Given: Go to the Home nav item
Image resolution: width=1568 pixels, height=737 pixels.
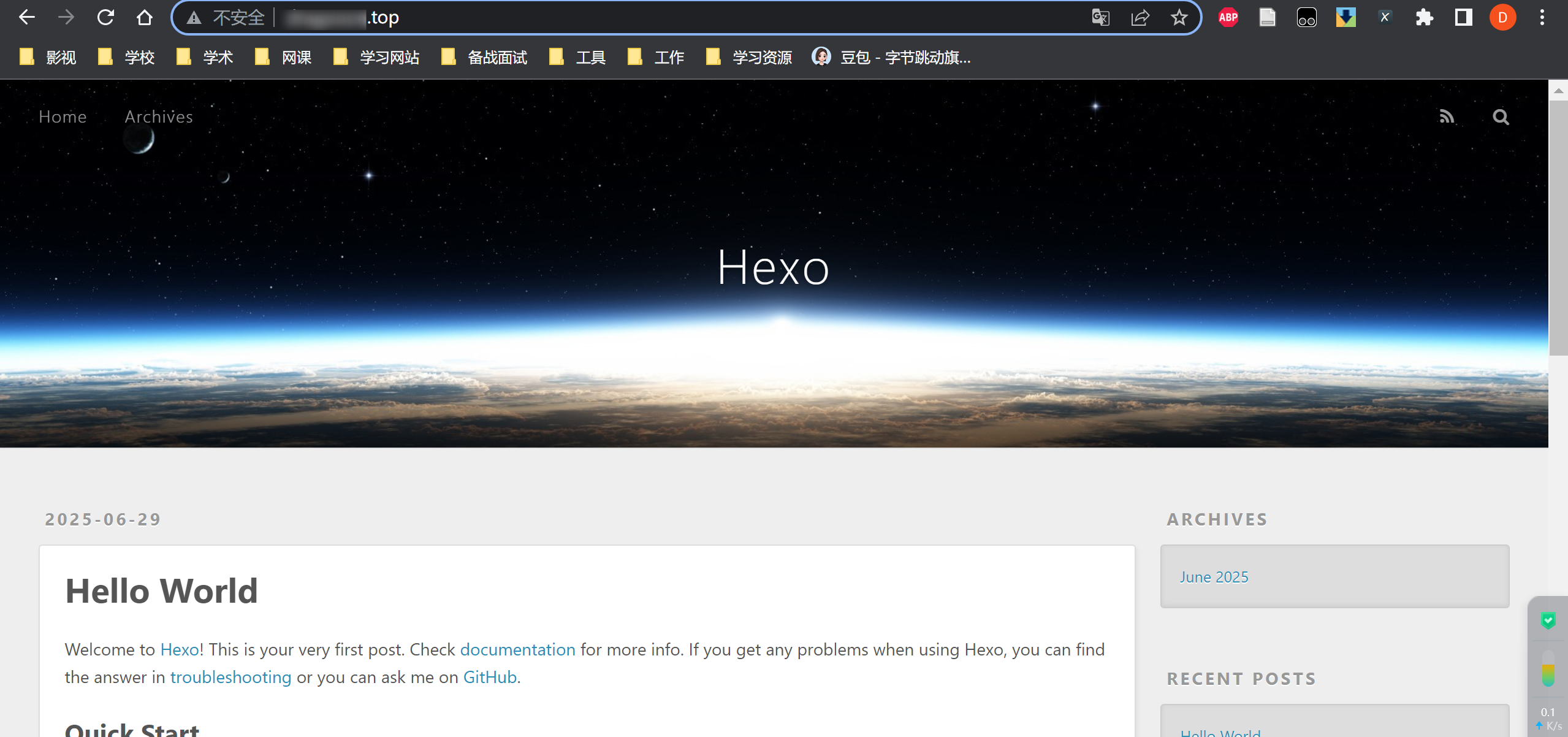Looking at the screenshot, I should point(63,116).
